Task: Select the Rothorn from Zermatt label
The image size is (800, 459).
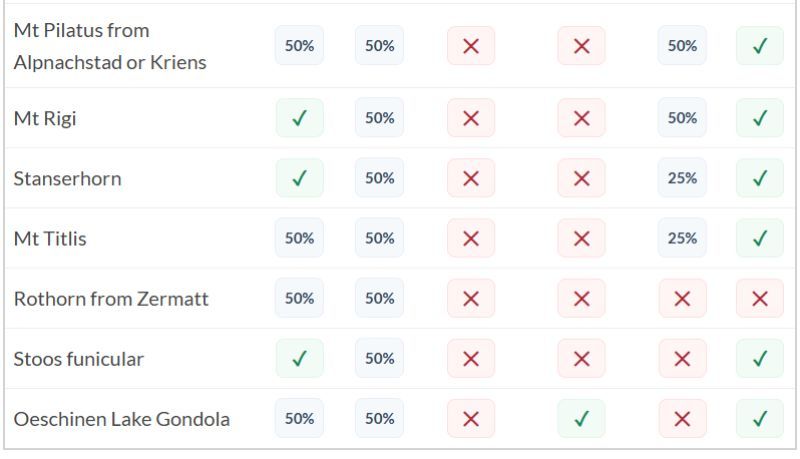Action: (111, 299)
